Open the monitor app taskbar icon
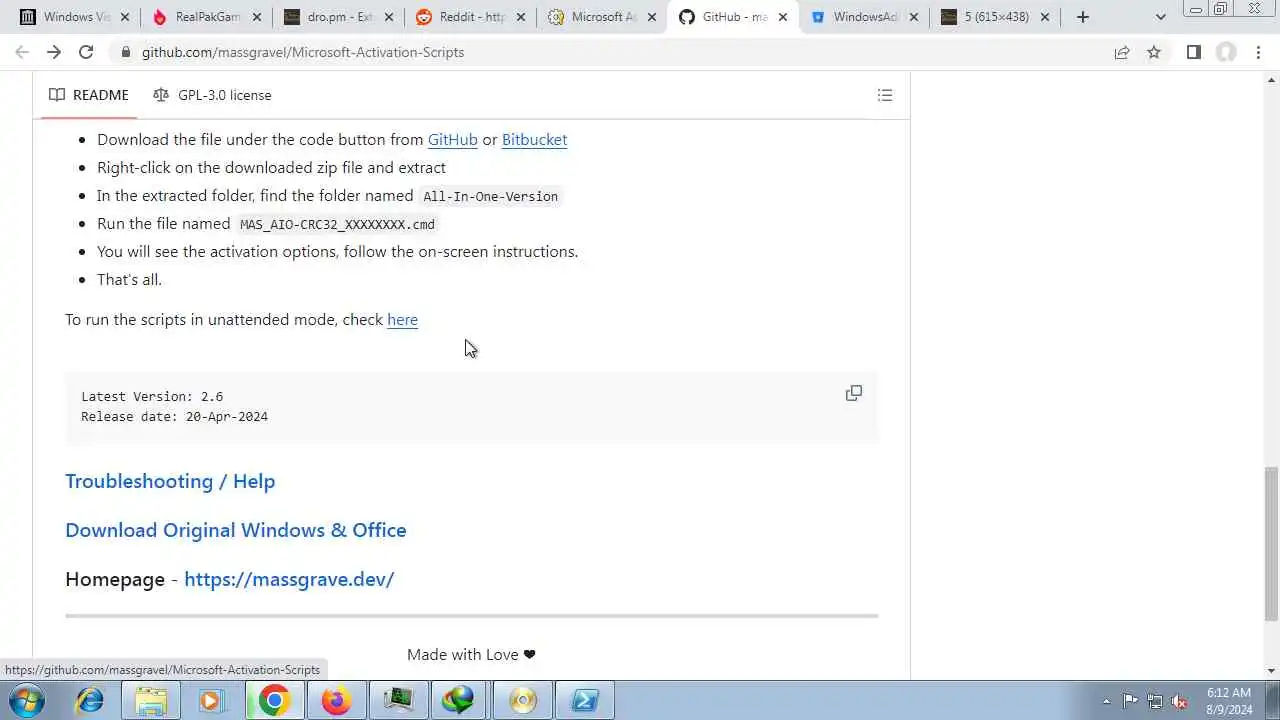Screen dimensions: 1280x720 [x=398, y=700]
